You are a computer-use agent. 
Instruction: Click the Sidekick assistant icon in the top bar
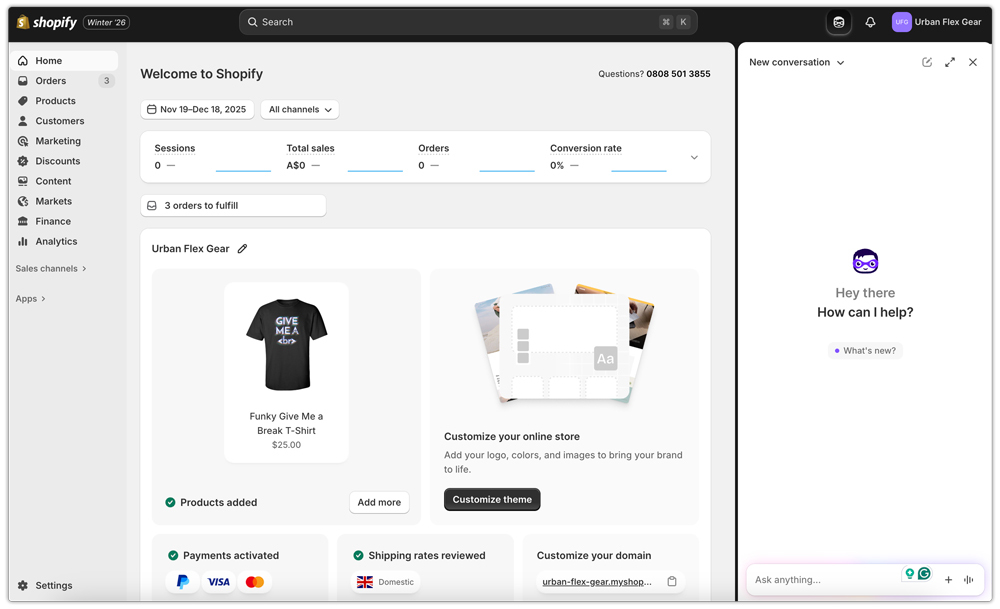tap(838, 21)
